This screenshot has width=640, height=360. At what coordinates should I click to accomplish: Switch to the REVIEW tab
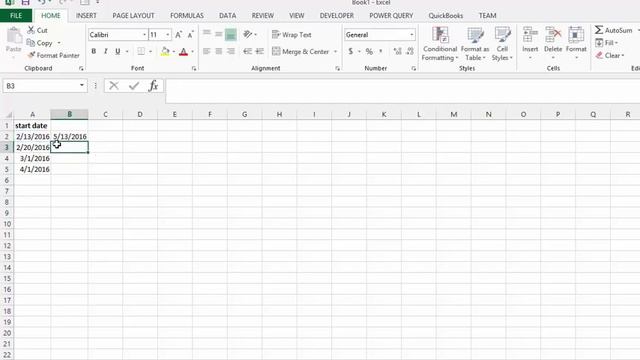coord(262,16)
